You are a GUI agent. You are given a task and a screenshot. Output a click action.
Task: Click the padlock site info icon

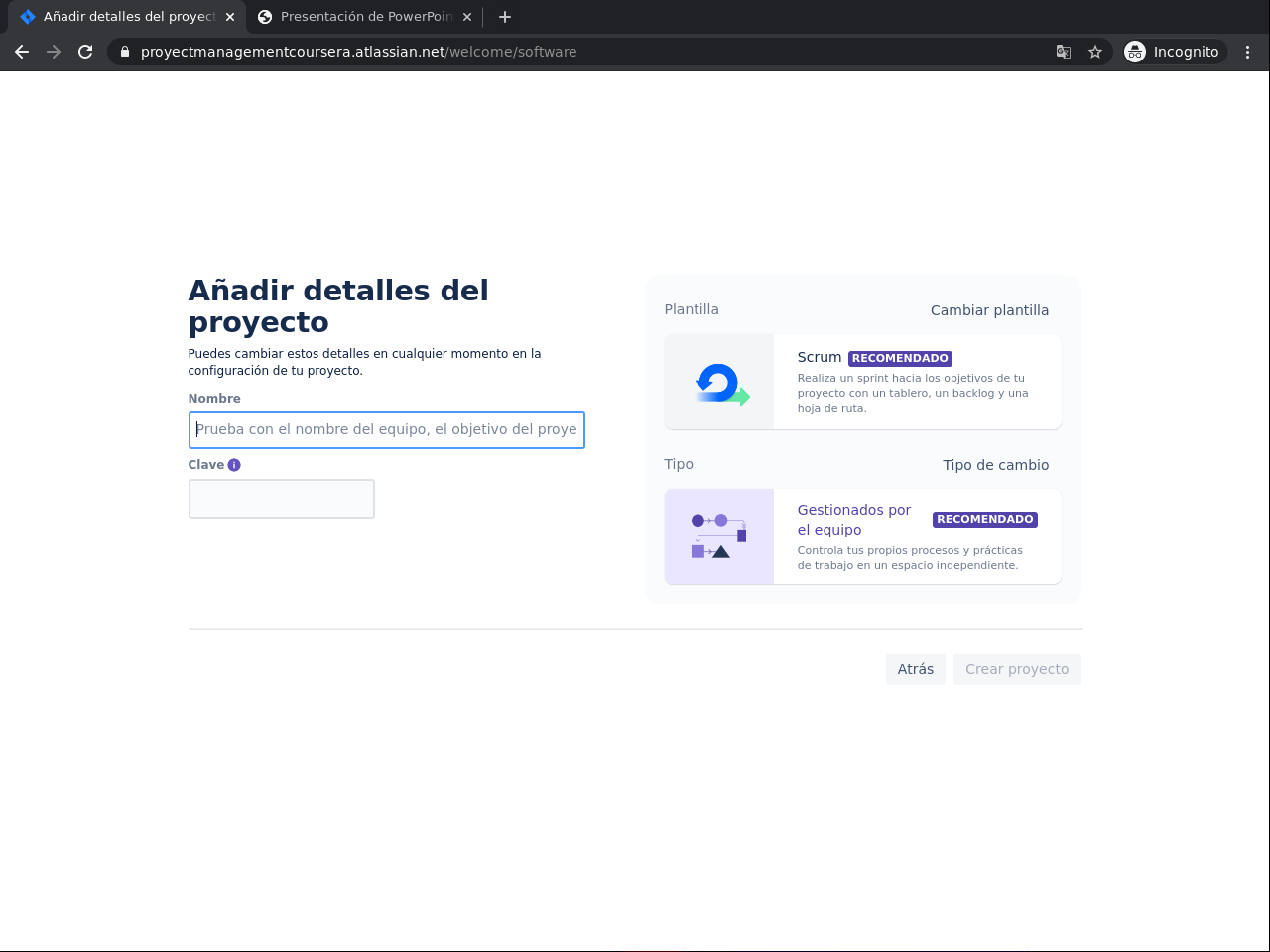(x=125, y=52)
